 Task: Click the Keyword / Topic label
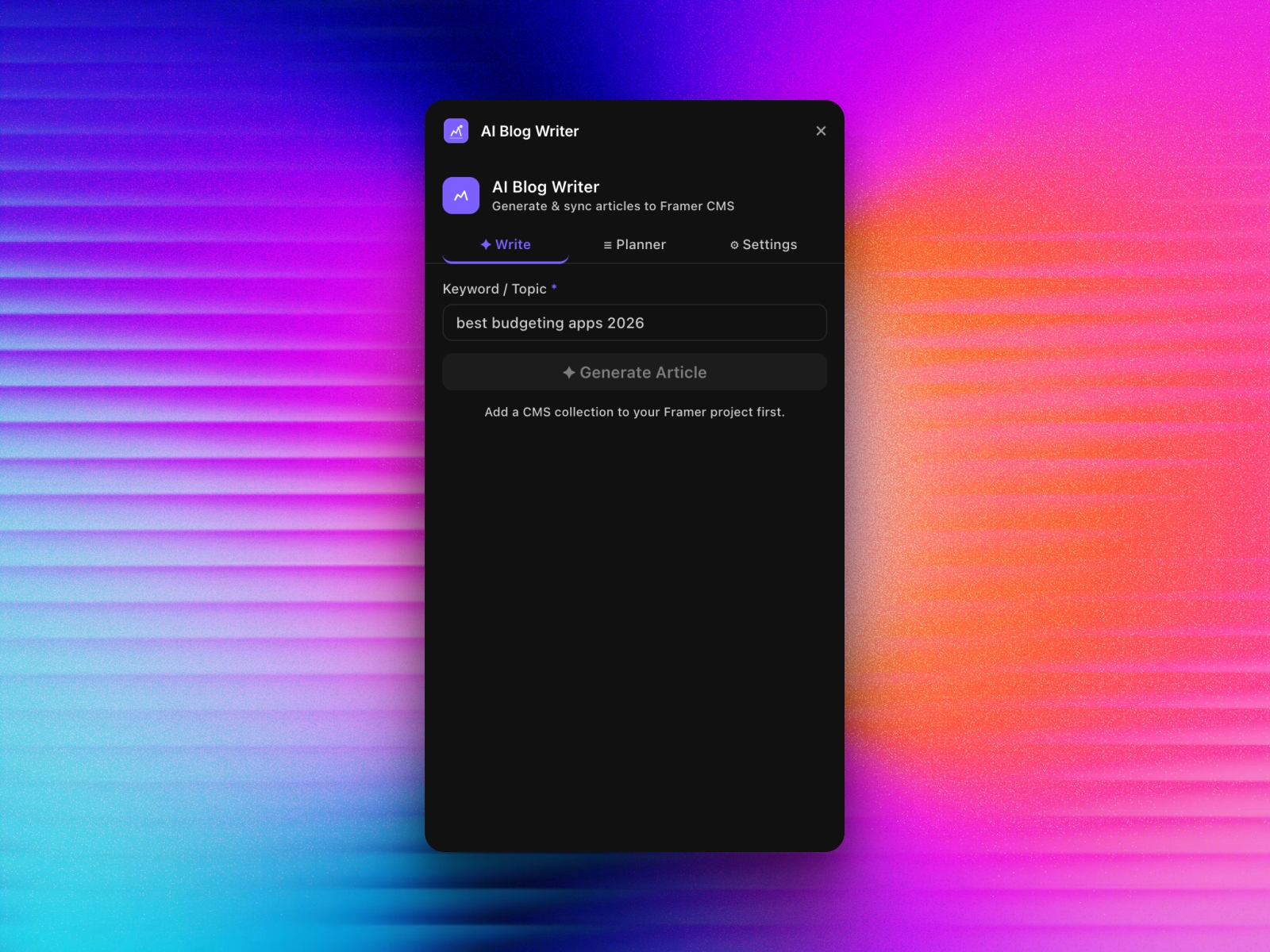click(x=494, y=289)
